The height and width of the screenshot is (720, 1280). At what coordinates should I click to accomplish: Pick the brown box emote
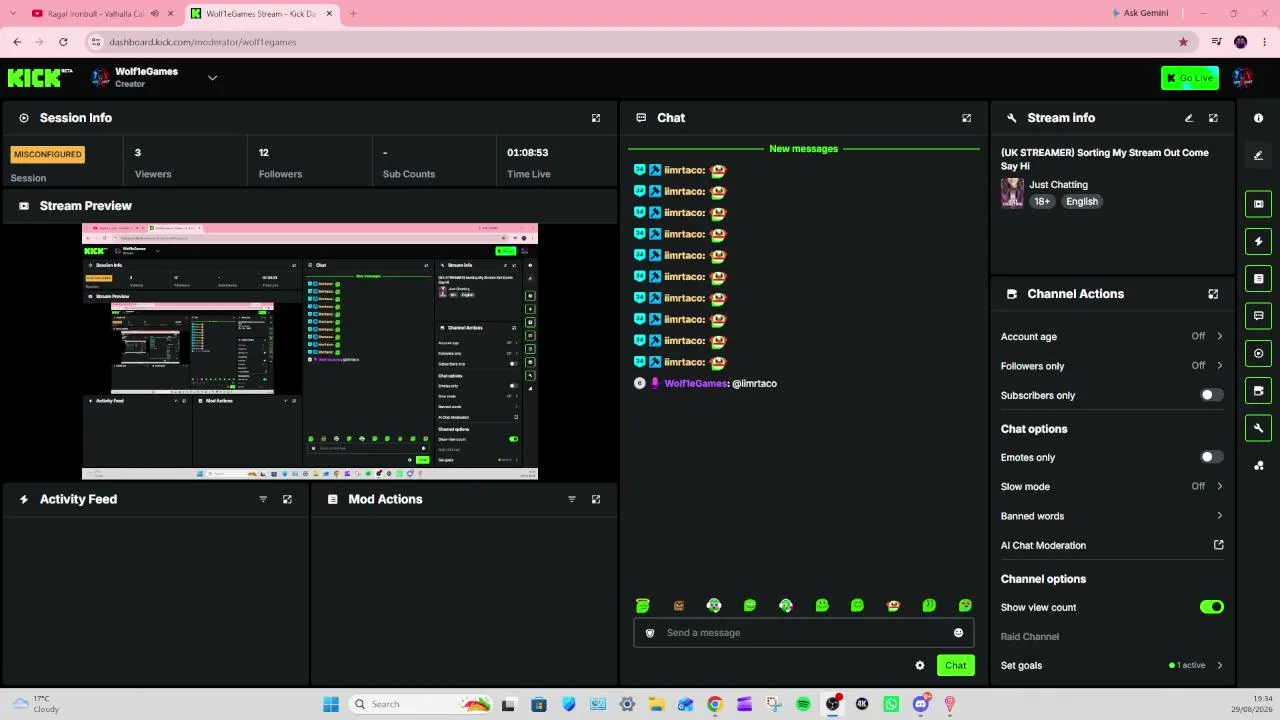(679, 605)
